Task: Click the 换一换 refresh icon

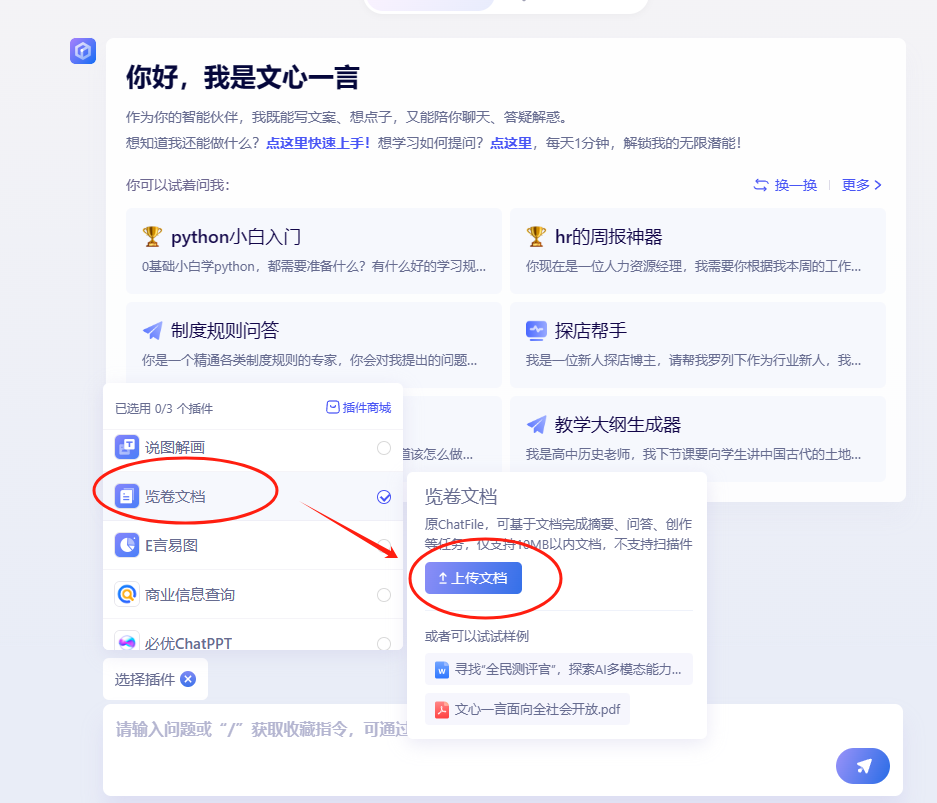Action: point(761,185)
